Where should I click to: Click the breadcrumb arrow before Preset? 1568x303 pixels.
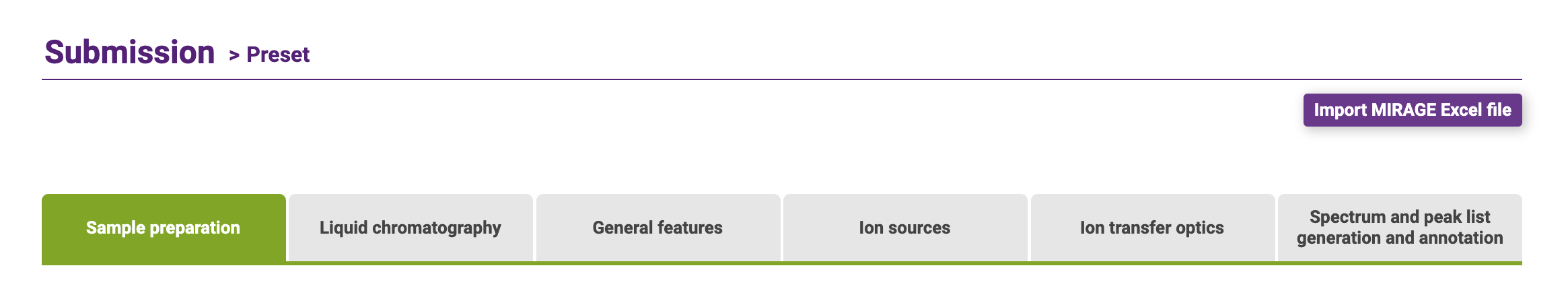(234, 55)
